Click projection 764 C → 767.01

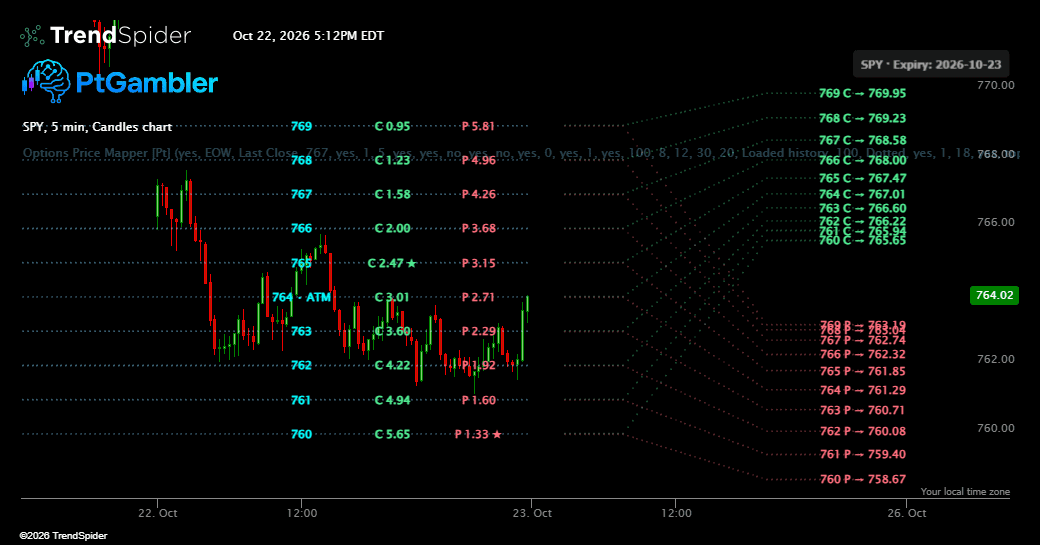click(x=862, y=194)
